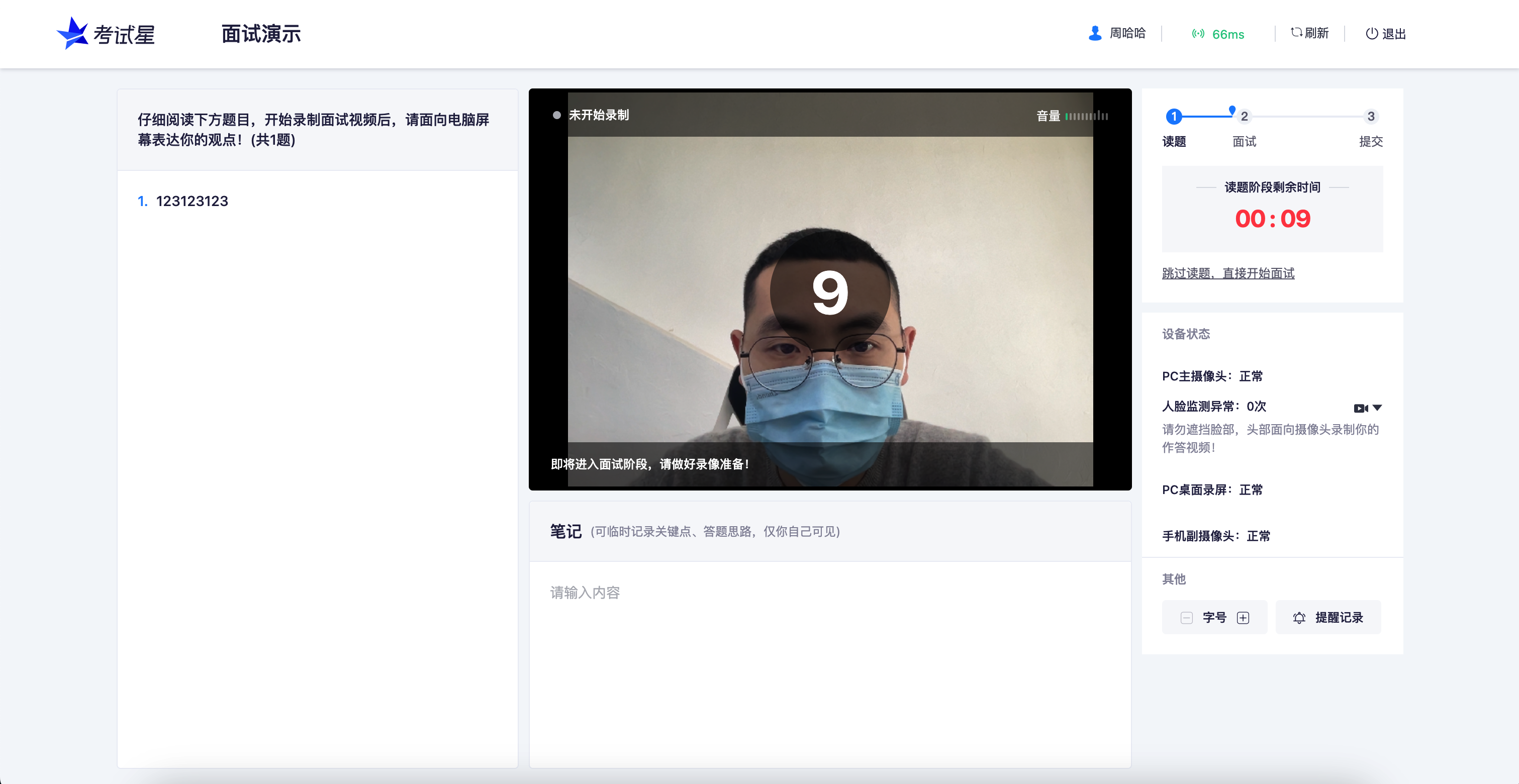The height and width of the screenshot is (784, 1519).
Task: Click the green network signal icon
Action: [1198, 34]
